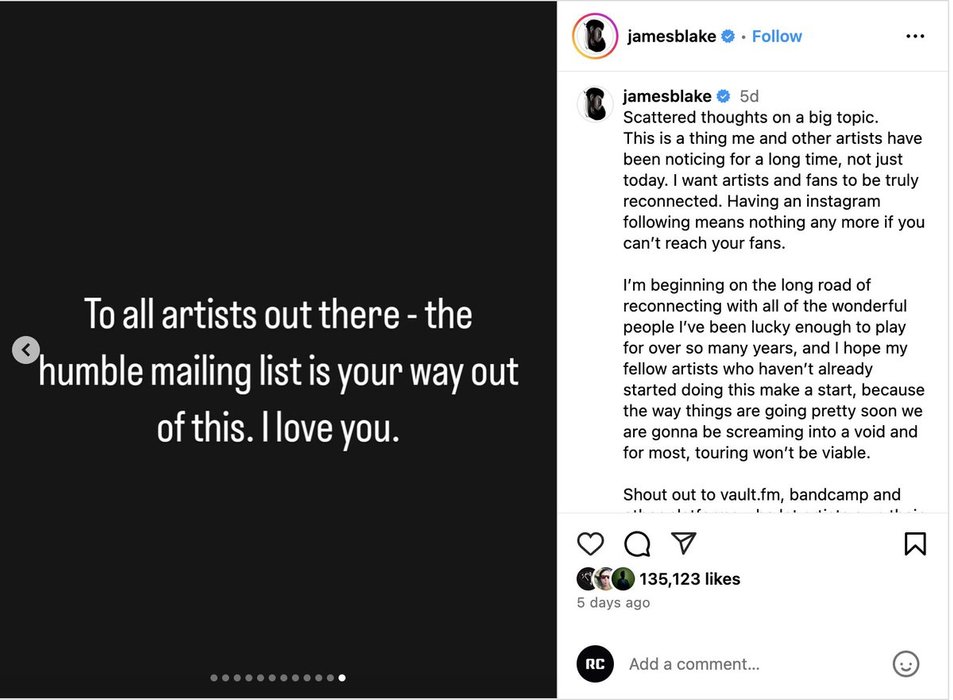The width and height of the screenshot is (953, 700).
Task: Open comments via speech bubble icon
Action: click(x=637, y=543)
